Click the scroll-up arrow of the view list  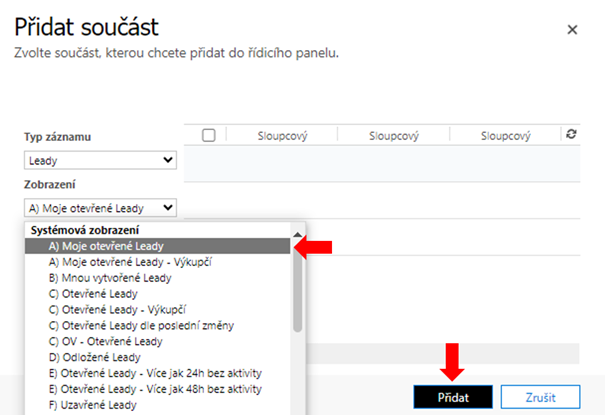(x=297, y=235)
